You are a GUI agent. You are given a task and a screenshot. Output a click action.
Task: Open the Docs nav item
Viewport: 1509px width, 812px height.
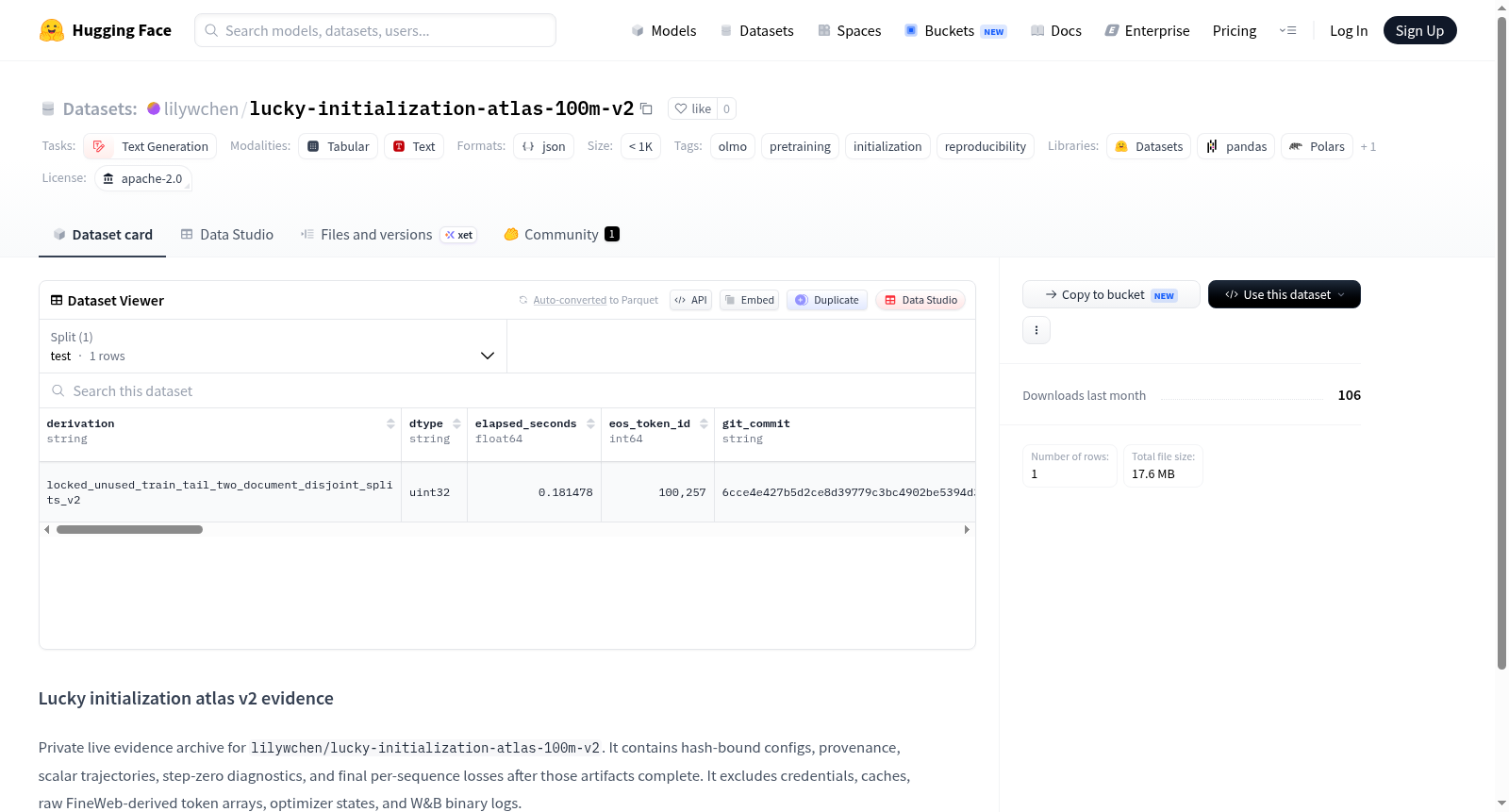click(x=1055, y=30)
